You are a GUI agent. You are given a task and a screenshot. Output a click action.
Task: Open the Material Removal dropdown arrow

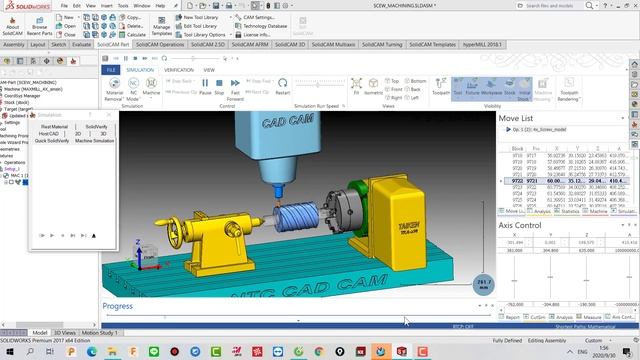pyautogui.click(x=123, y=99)
